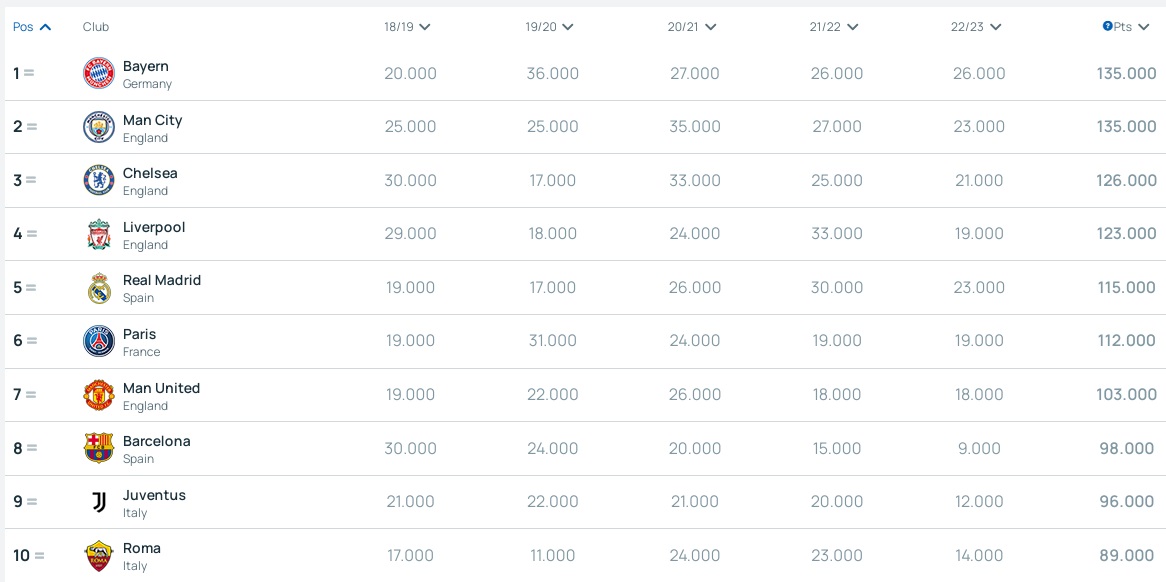Open the Barcelona club name link
The width and height of the screenshot is (1166, 582).
157,442
